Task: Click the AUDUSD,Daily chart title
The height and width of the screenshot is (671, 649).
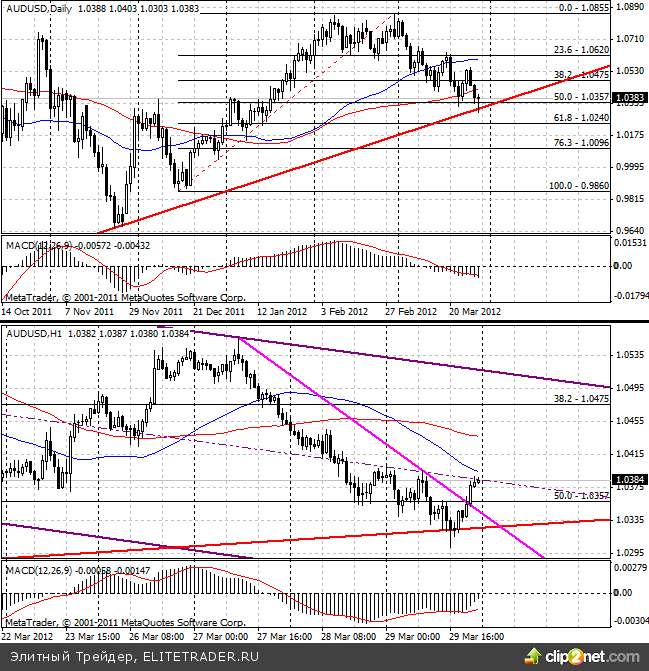Action: pos(36,8)
